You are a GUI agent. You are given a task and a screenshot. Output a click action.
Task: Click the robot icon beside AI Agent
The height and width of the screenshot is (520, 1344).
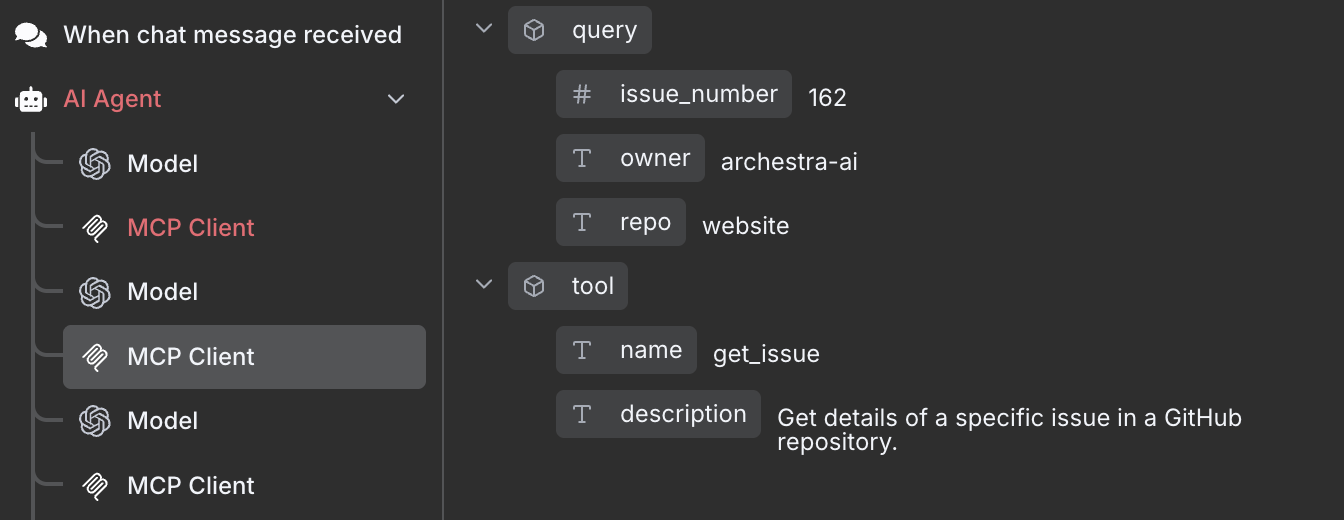31,99
